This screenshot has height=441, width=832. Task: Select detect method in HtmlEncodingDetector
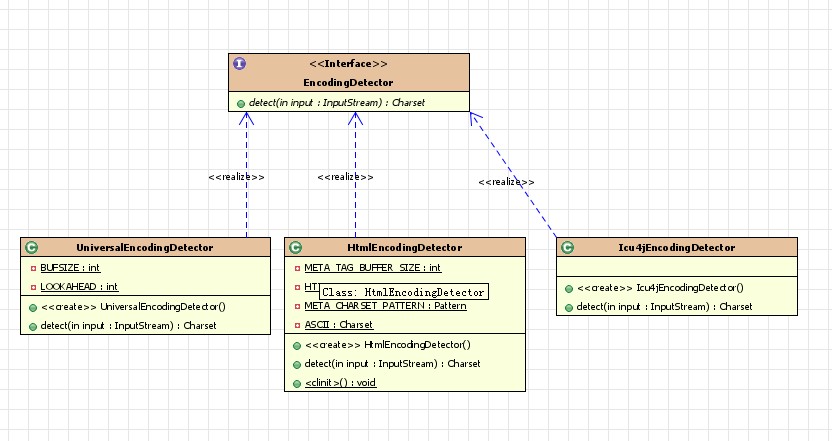(x=393, y=364)
